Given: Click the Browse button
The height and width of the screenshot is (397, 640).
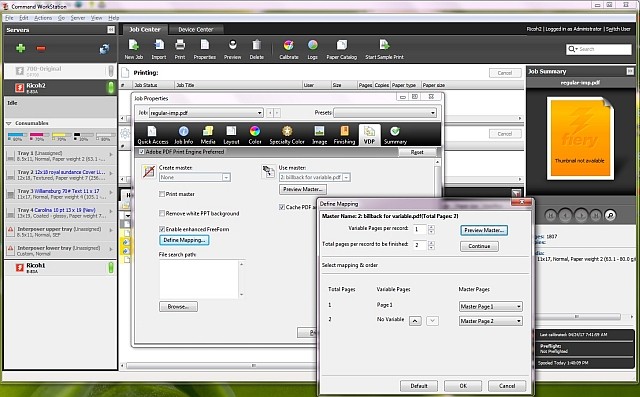Looking at the screenshot, I should [178, 307].
